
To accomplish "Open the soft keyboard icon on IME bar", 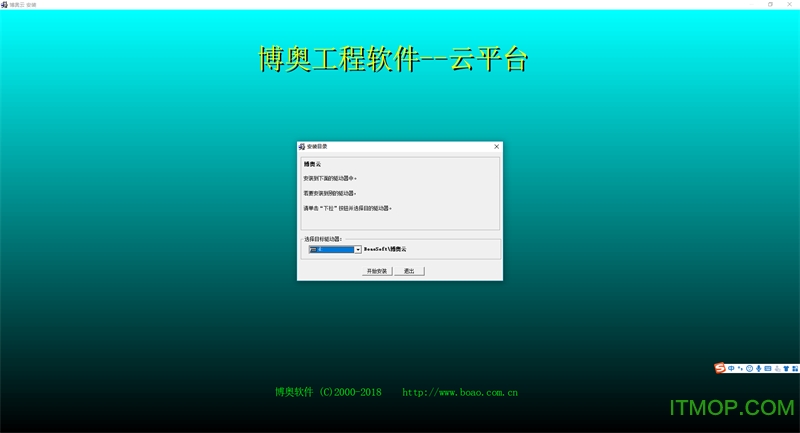I will [x=768, y=368].
